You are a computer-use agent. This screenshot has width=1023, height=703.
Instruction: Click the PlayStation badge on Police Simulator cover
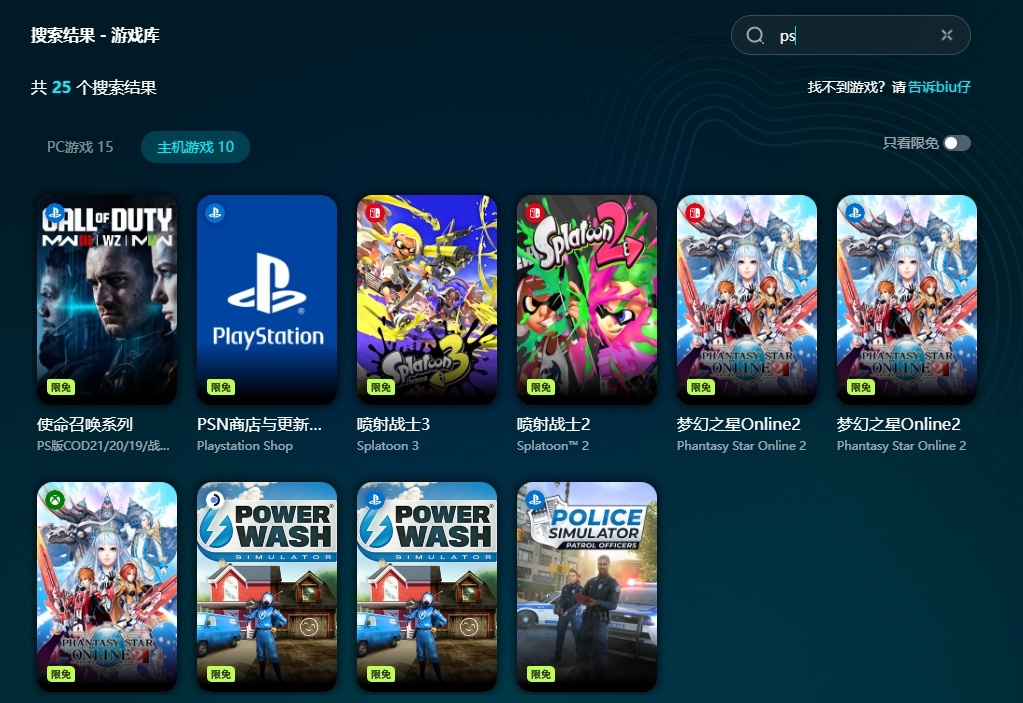(534, 500)
